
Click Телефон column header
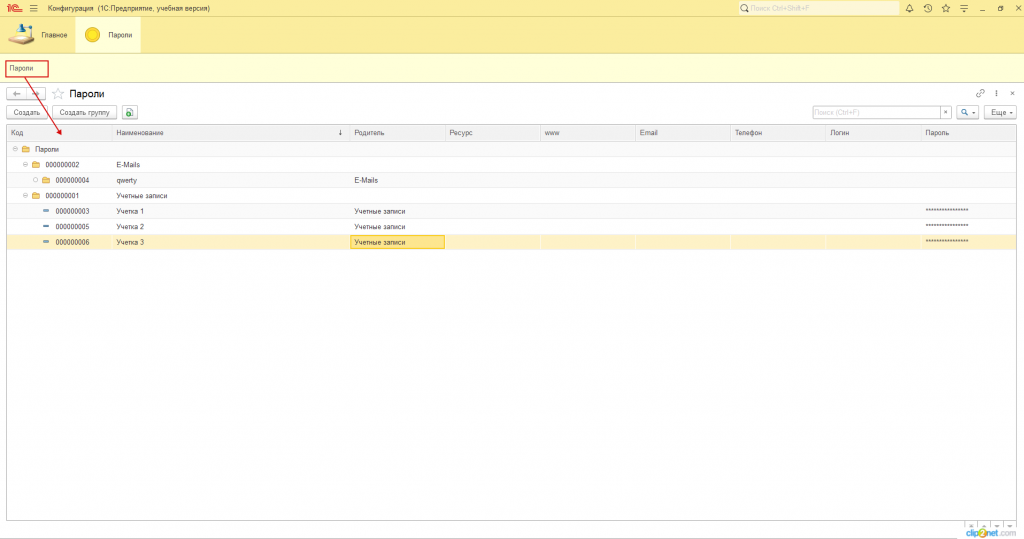[x=778, y=133]
